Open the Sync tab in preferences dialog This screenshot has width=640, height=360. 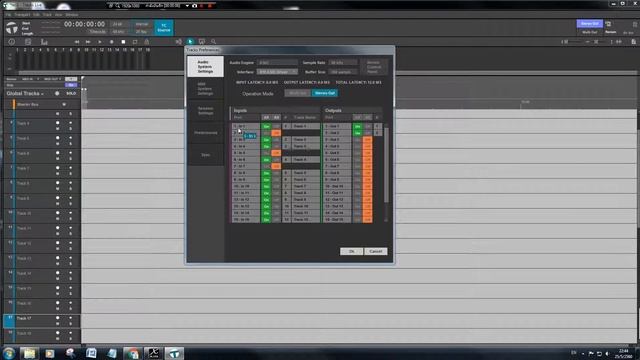[x=205, y=155]
